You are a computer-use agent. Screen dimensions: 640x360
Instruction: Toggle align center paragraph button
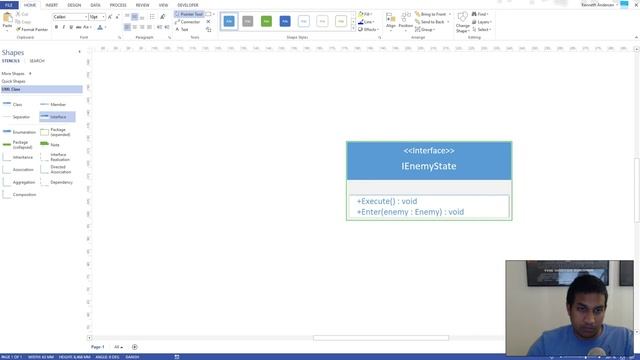pyautogui.click(x=135, y=27)
